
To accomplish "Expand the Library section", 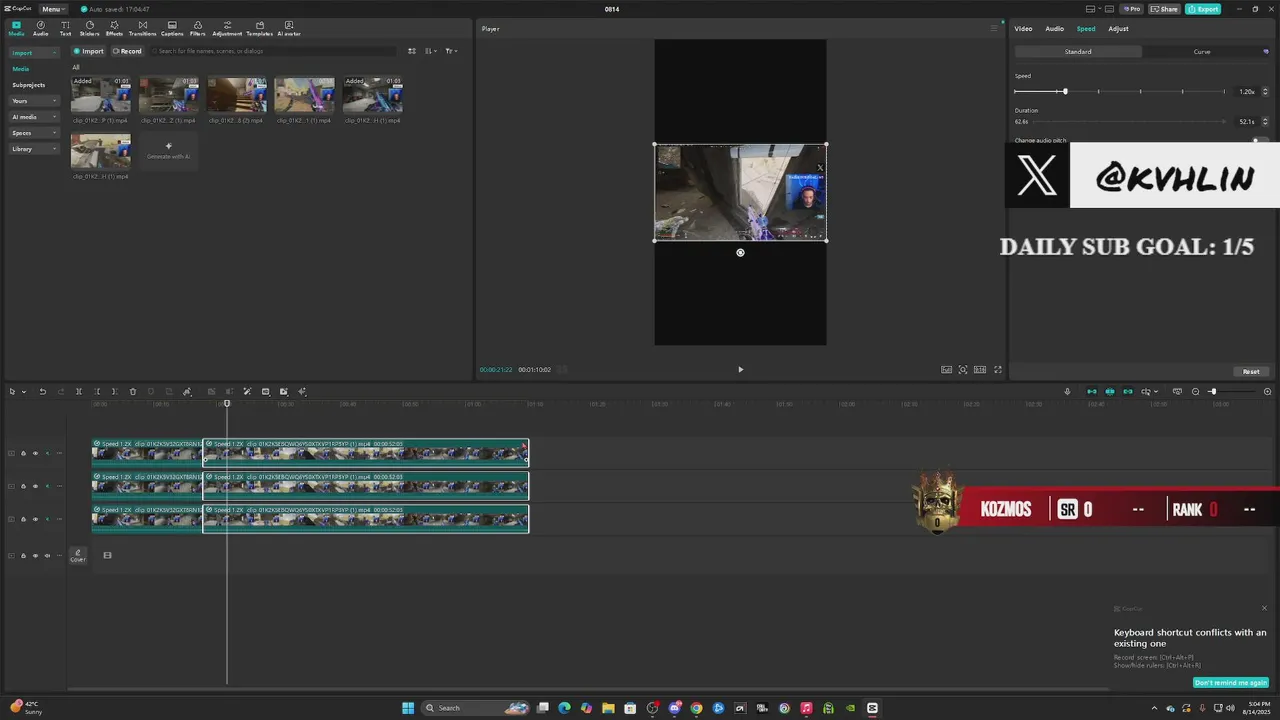I will click(x=35, y=149).
